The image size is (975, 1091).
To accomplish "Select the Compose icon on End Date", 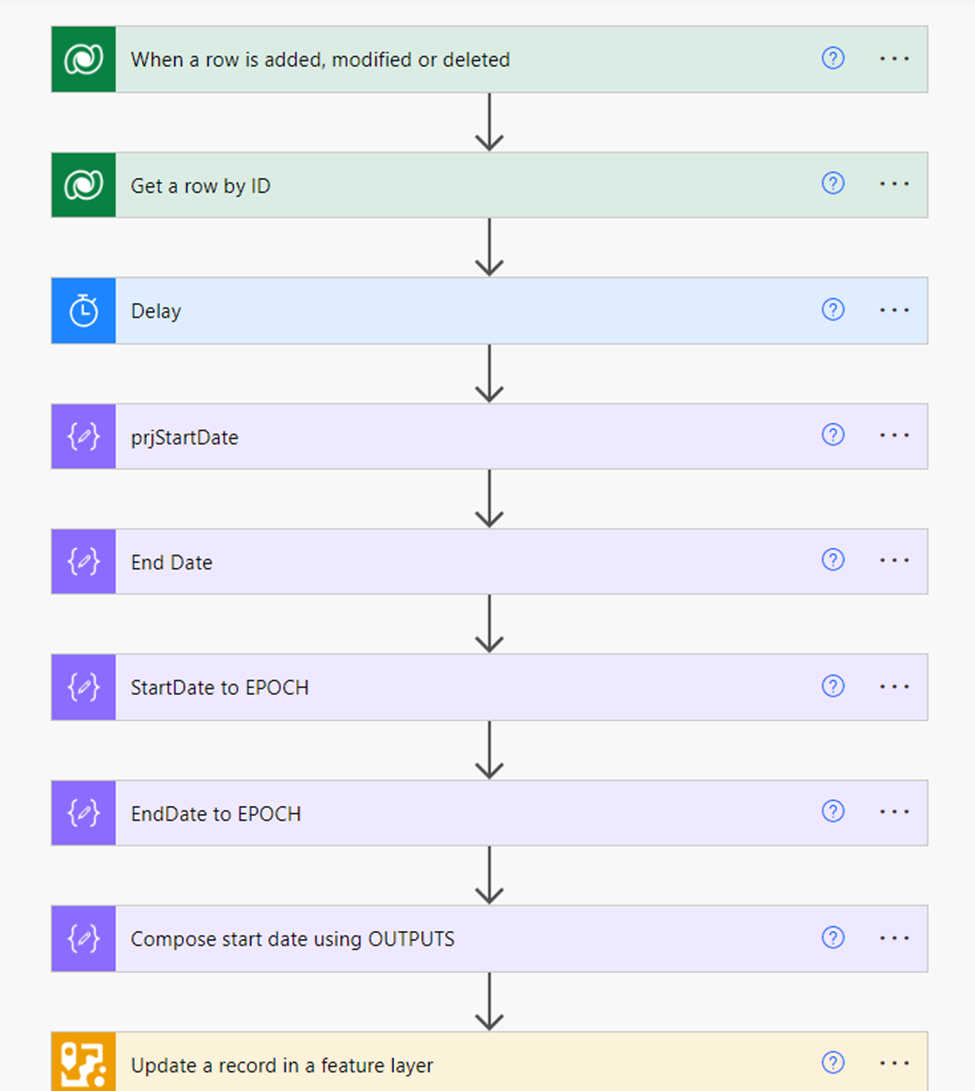I will coord(83,561).
